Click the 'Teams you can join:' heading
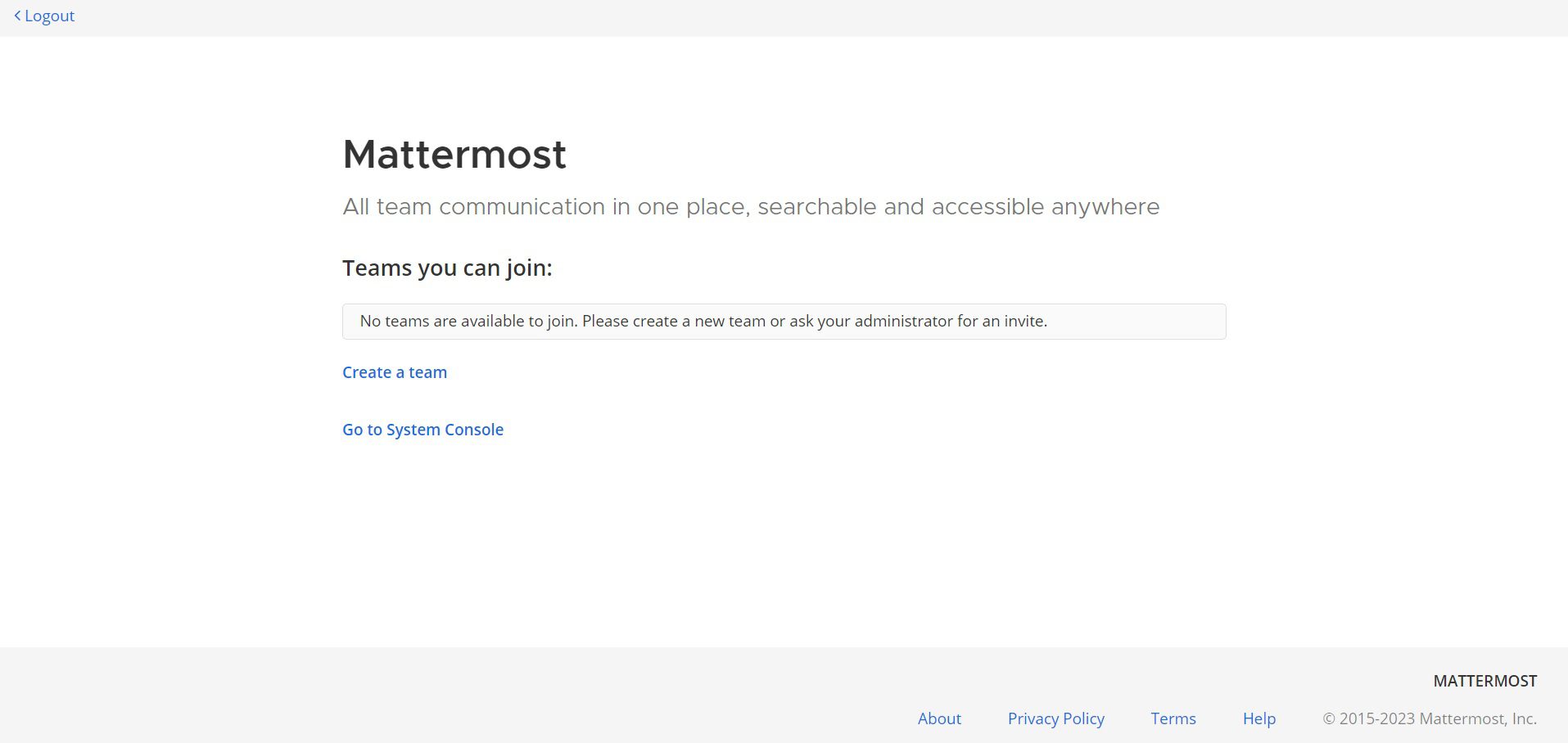This screenshot has width=1568, height=743. [x=447, y=268]
